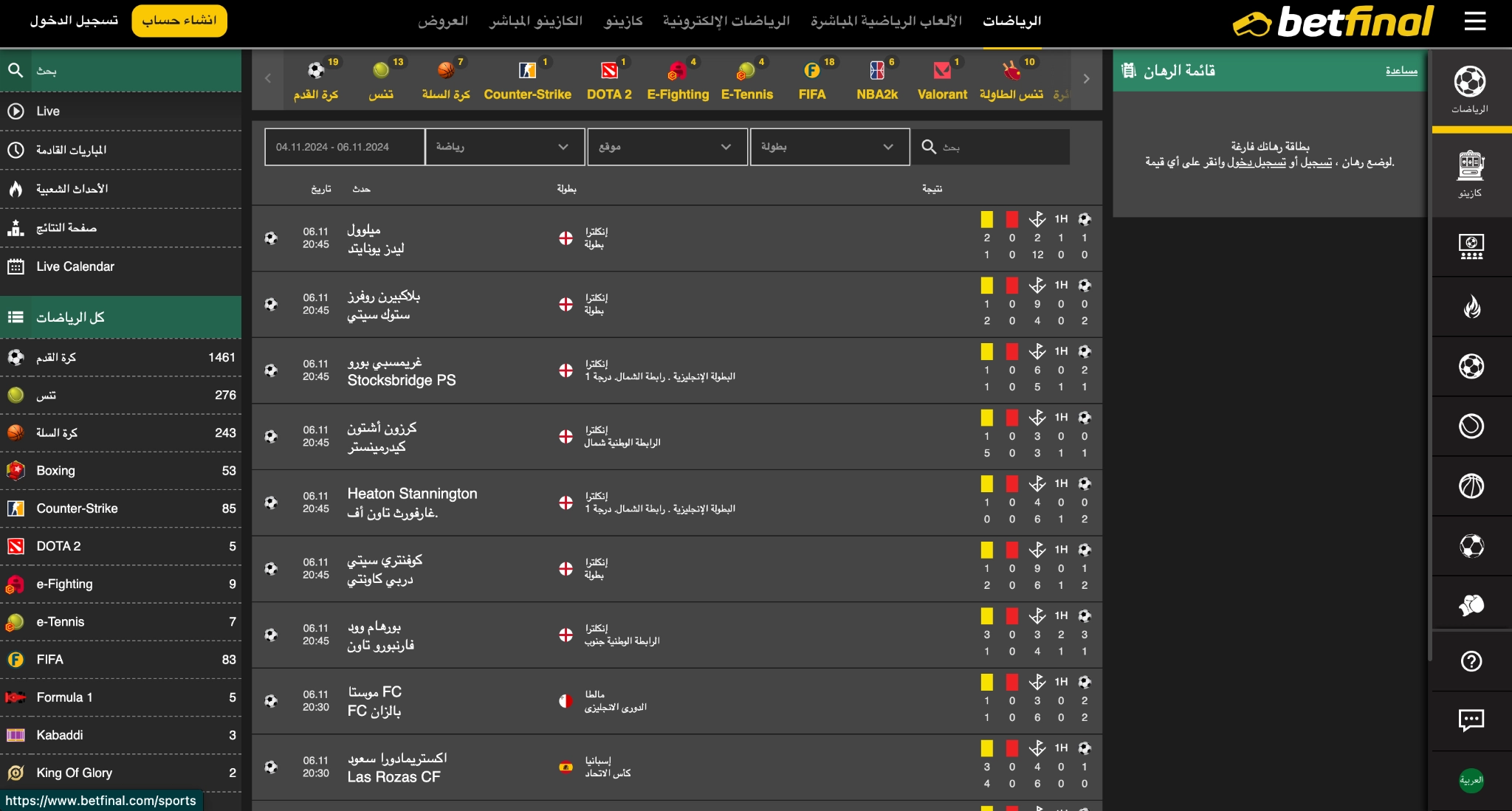Open upcoming matches in left menu
This screenshot has height=811, width=1512.
point(120,150)
